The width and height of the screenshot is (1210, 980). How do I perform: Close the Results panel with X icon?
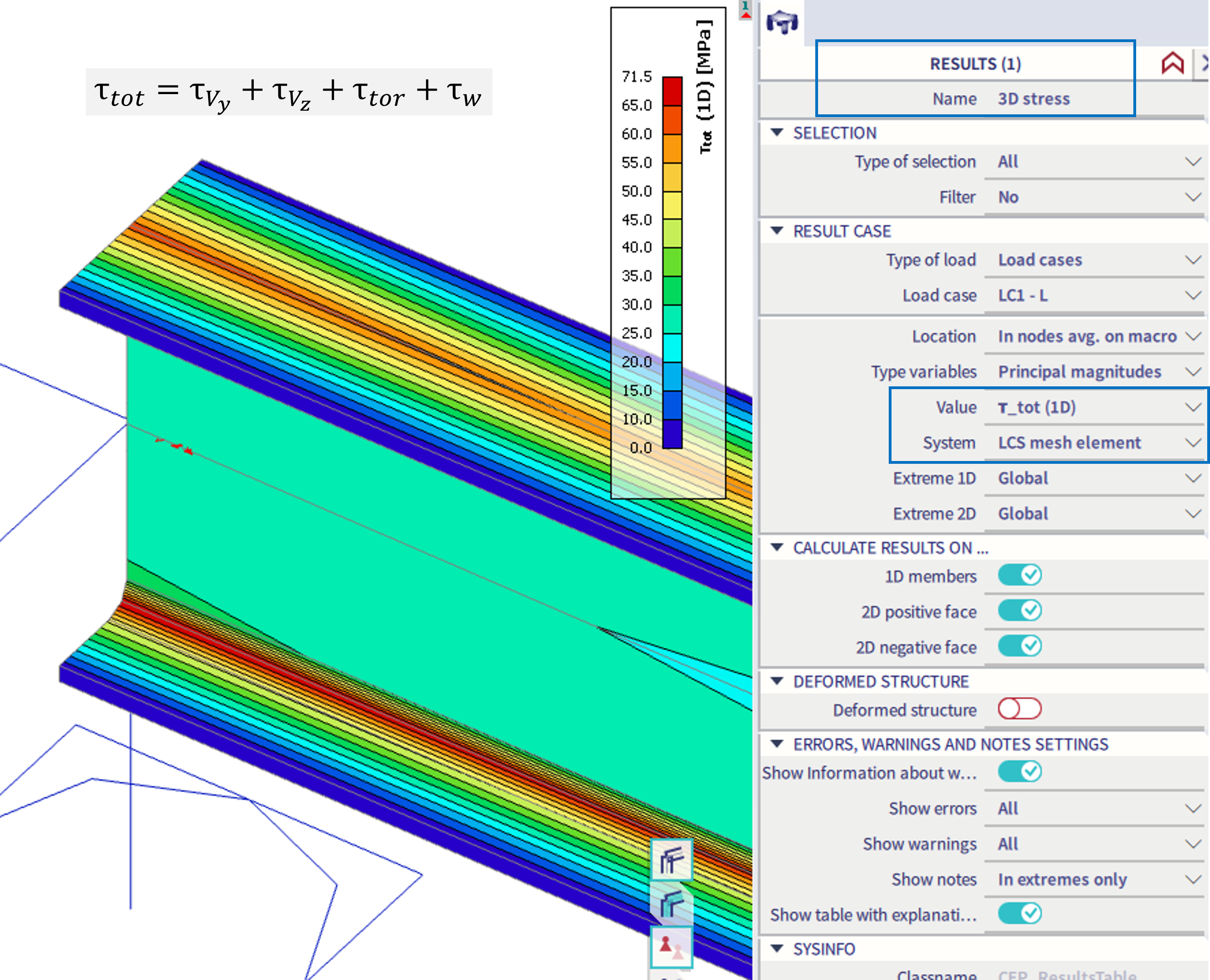(1205, 63)
